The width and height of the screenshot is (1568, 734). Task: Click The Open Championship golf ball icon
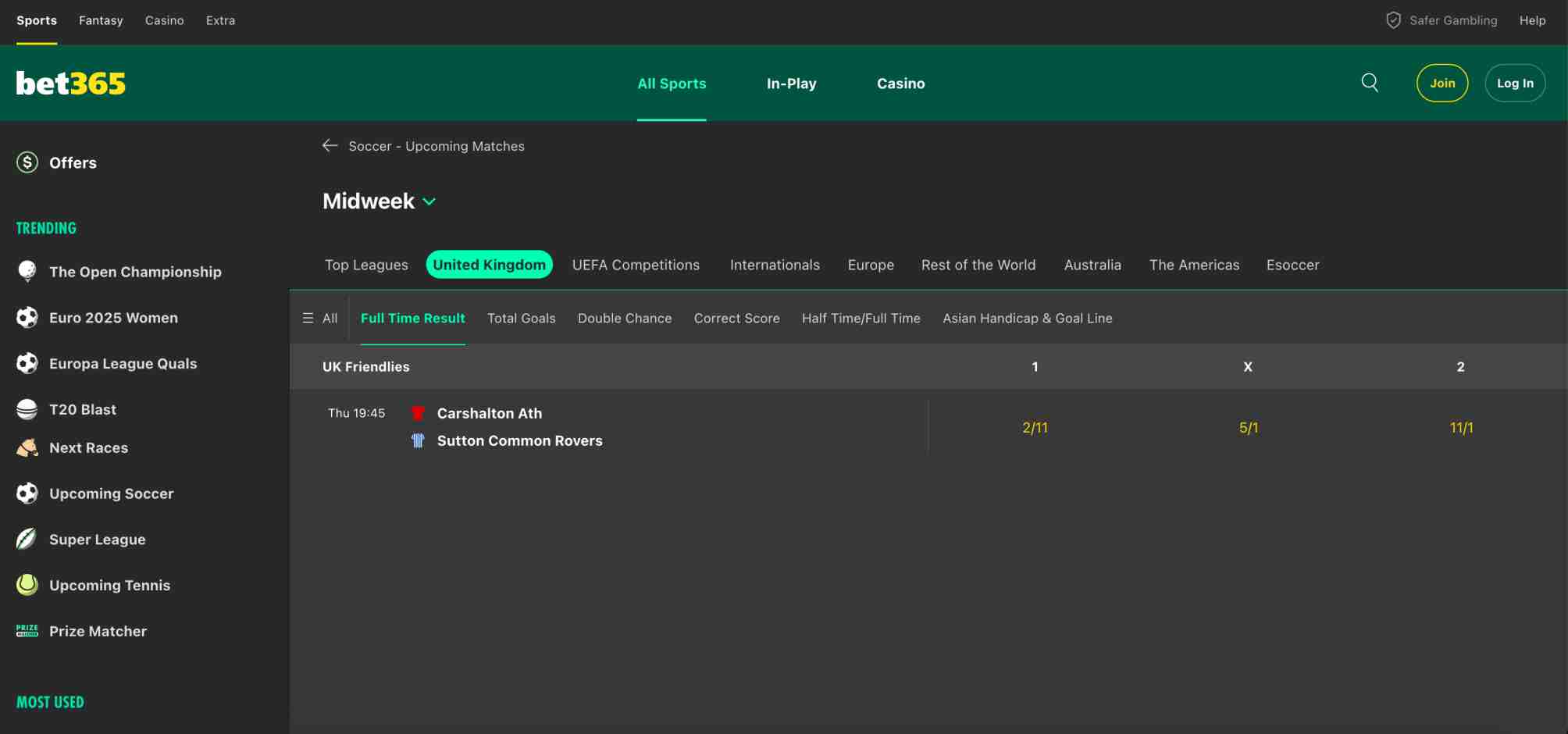27,271
